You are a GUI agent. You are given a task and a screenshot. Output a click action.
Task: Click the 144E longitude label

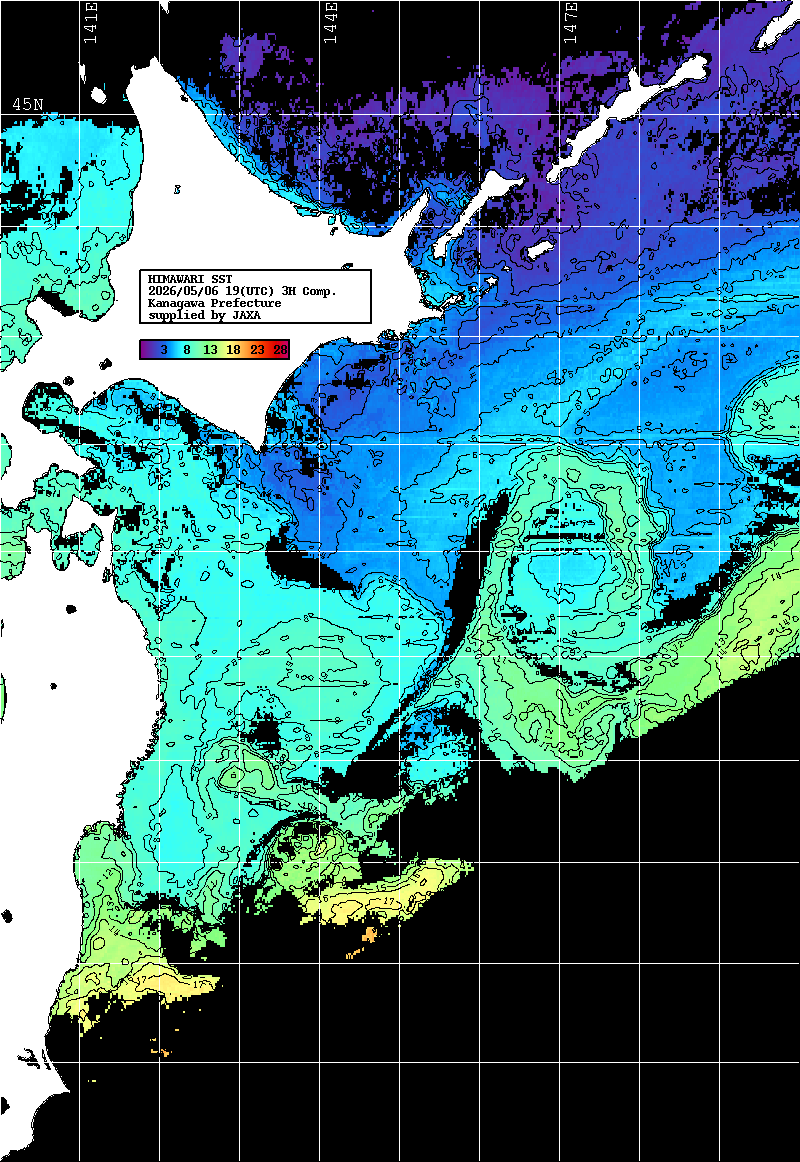(330, 22)
